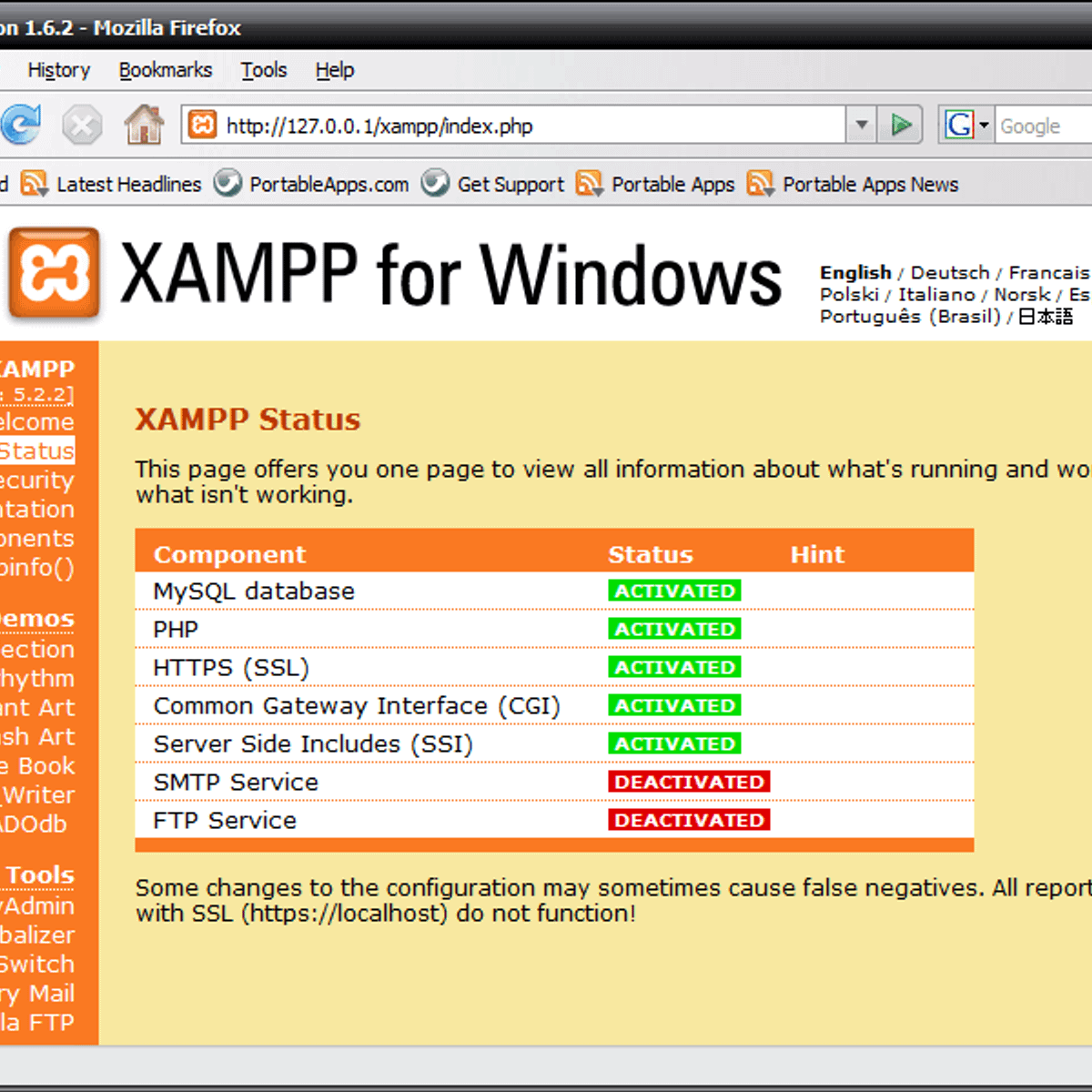Click the 'SMTP Service' component cell
Image resolution: width=1092 pixels, height=1092 pixels.
[x=236, y=782]
